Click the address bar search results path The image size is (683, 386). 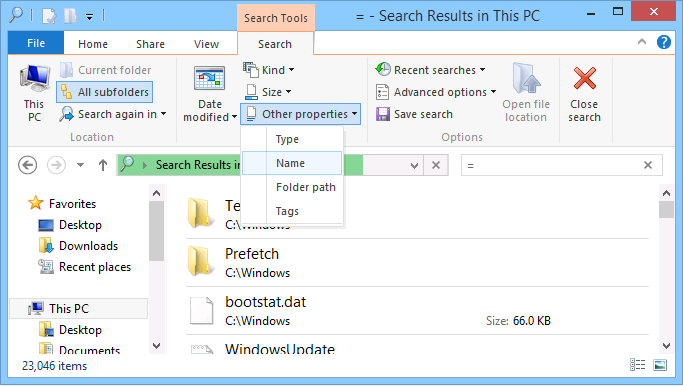pos(198,165)
